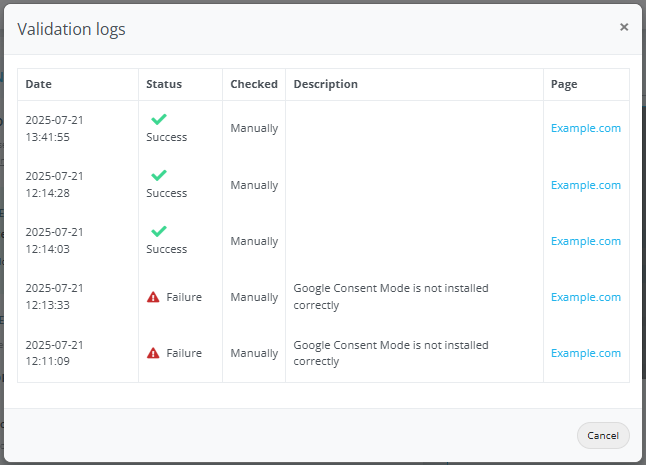
Task: Click the Manually cell in the 13:41:55 row
Action: point(254,128)
